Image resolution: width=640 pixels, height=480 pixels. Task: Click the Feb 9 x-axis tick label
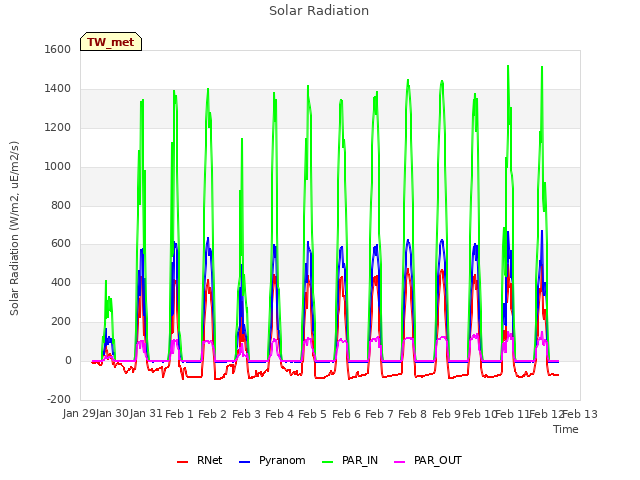[x=446, y=414]
